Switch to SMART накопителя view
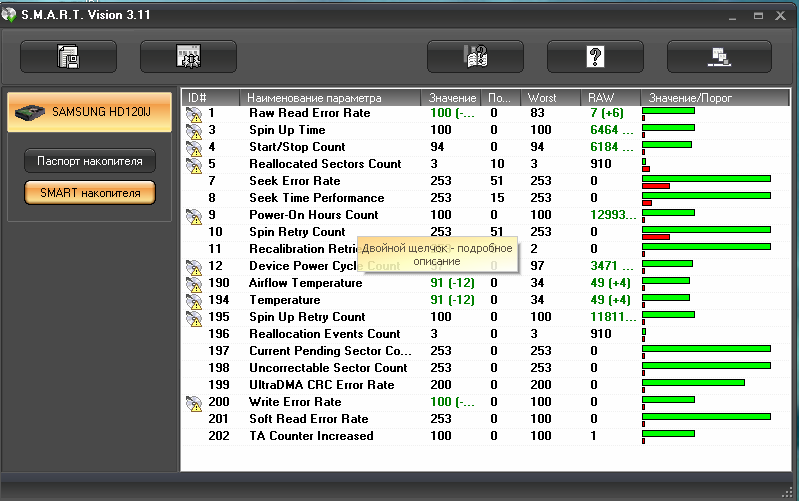The height and width of the screenshot is (501, 799). point(90,192)
